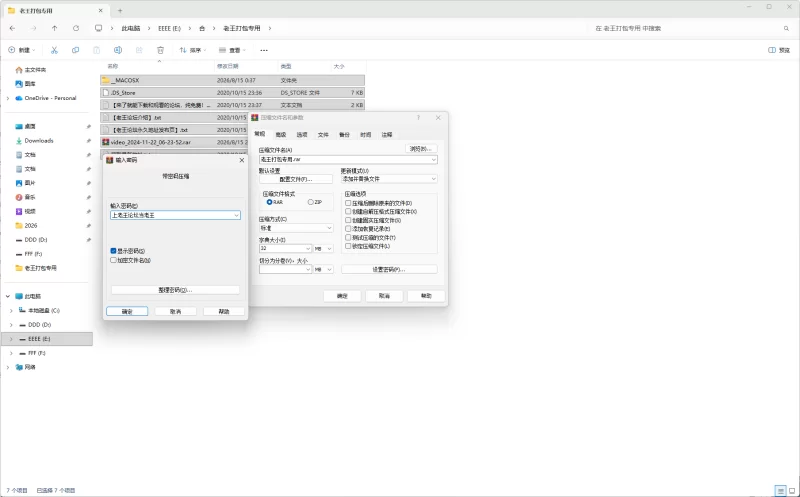
Task: Click the Share icon in Explorer toolbar
Action: tap(139, 50)
